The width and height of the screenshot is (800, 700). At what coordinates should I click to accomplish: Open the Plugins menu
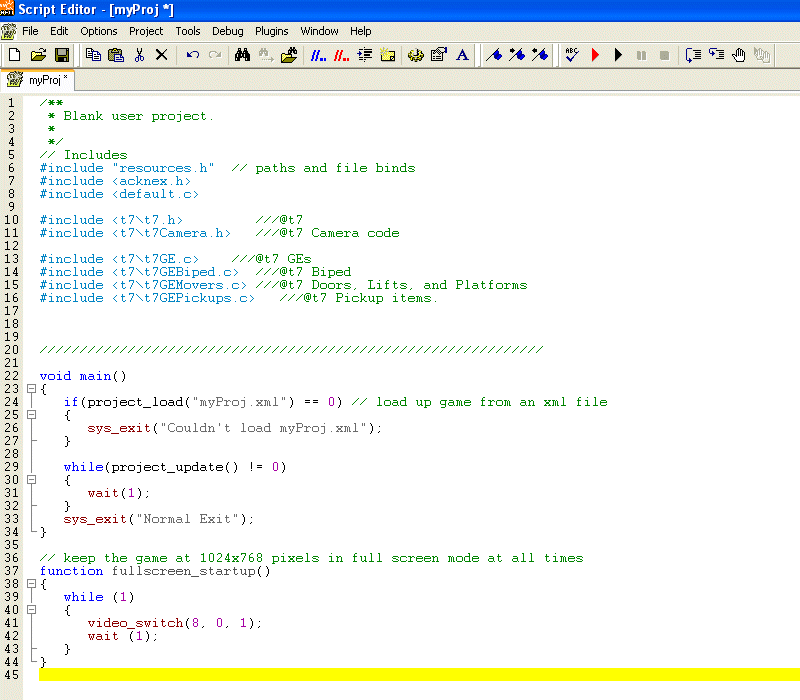(x=271, y=31)
